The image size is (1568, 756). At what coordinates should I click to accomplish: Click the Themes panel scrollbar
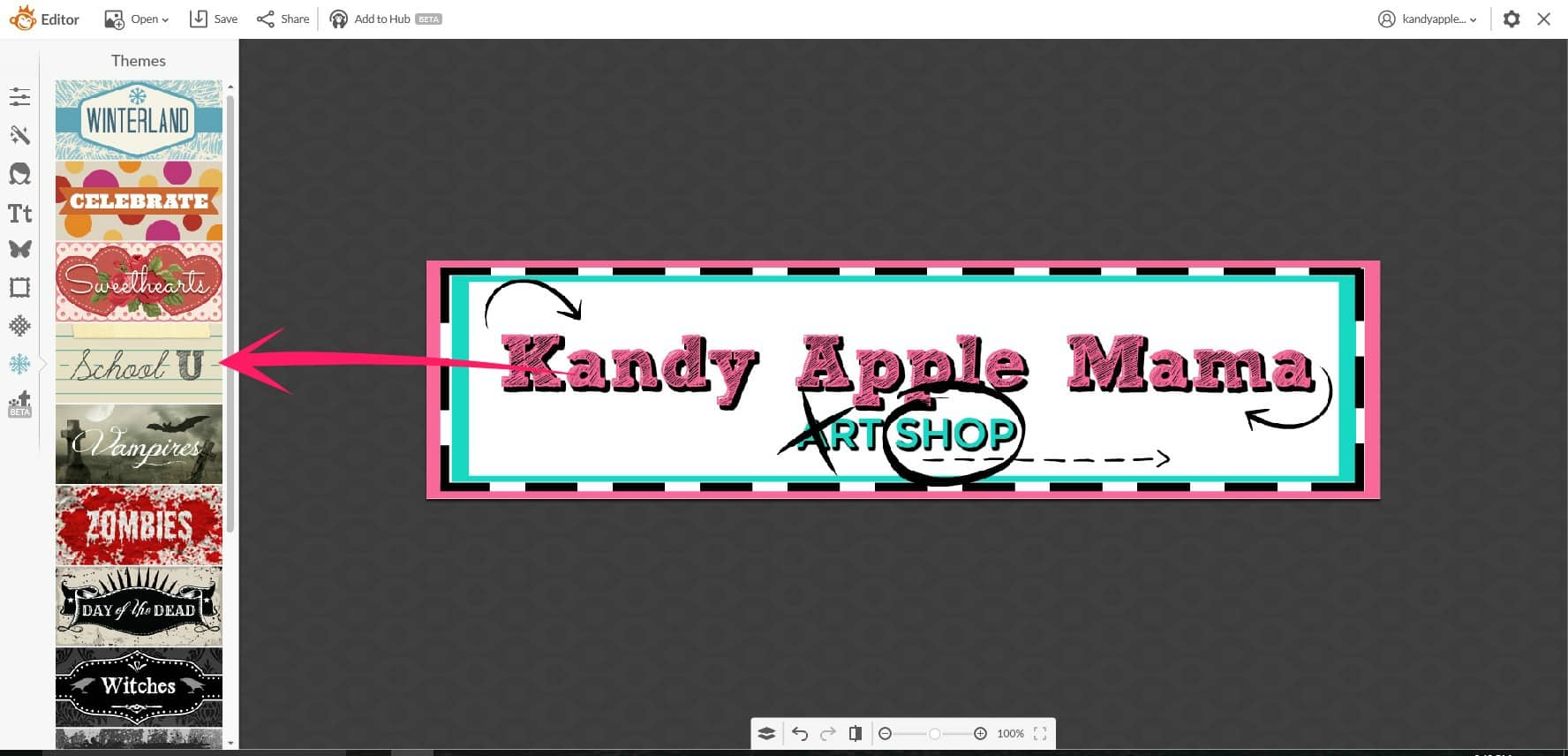[x=230, y=314]
